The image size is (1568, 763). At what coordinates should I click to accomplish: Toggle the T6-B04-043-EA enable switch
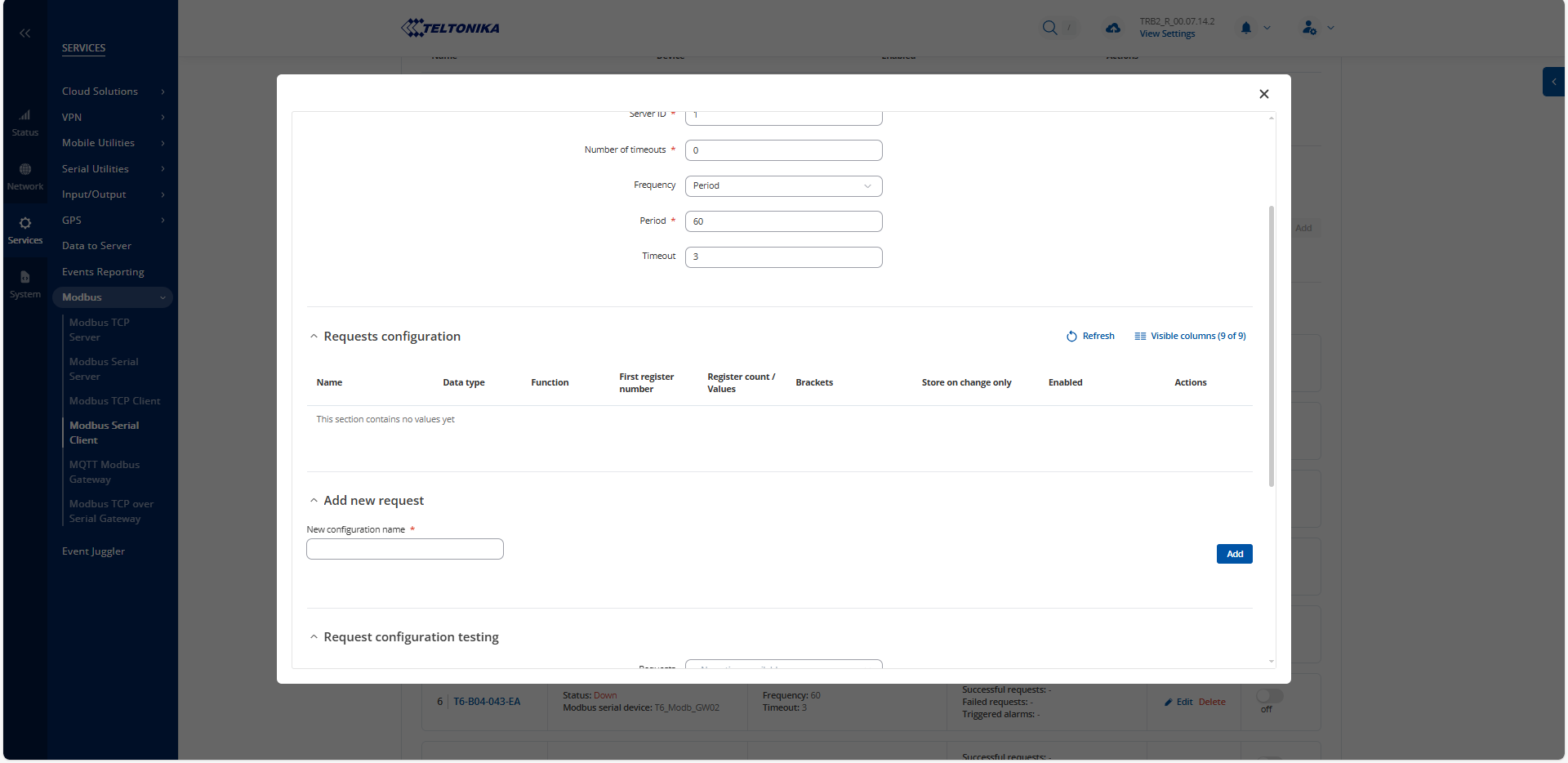(x=1269, y=696)
